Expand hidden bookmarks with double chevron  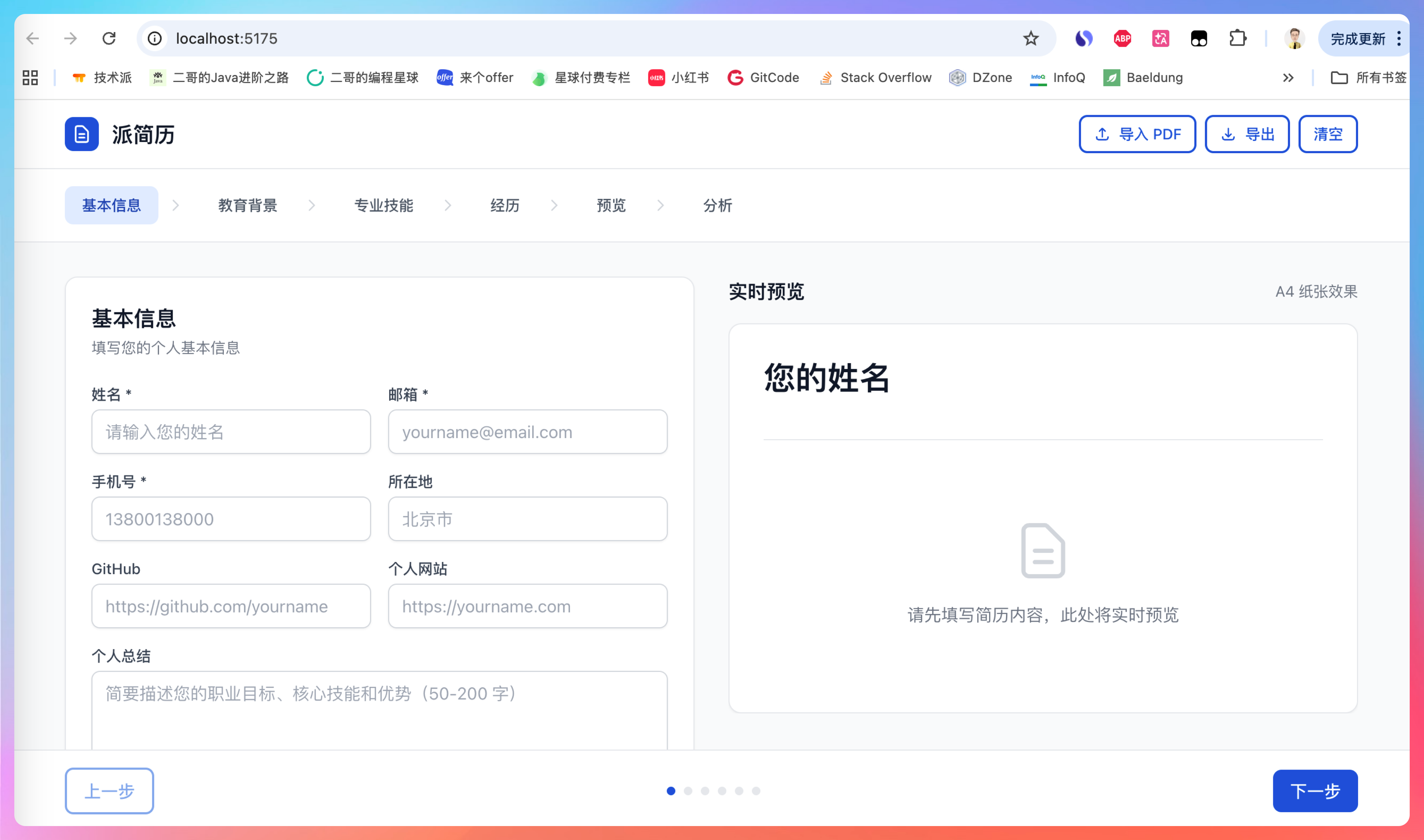(x=1288, y=77)
